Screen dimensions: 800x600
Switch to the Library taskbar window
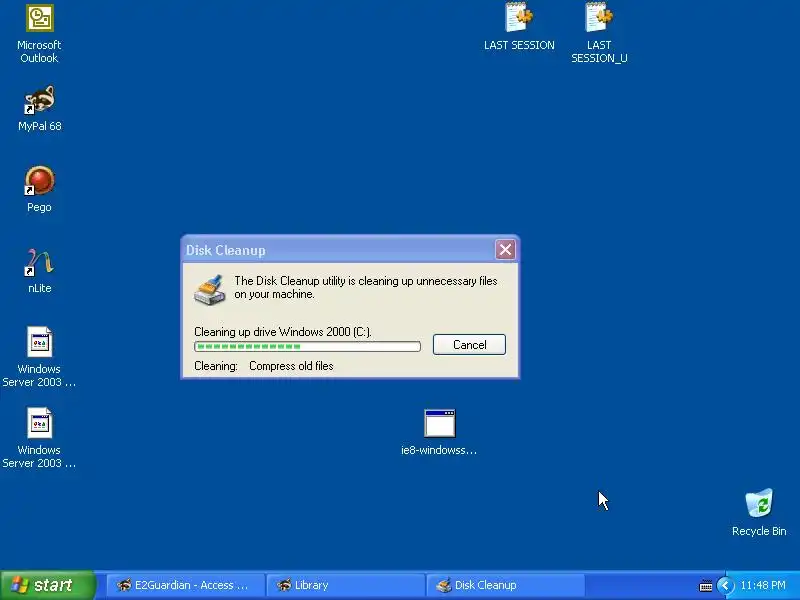point(345,585)
